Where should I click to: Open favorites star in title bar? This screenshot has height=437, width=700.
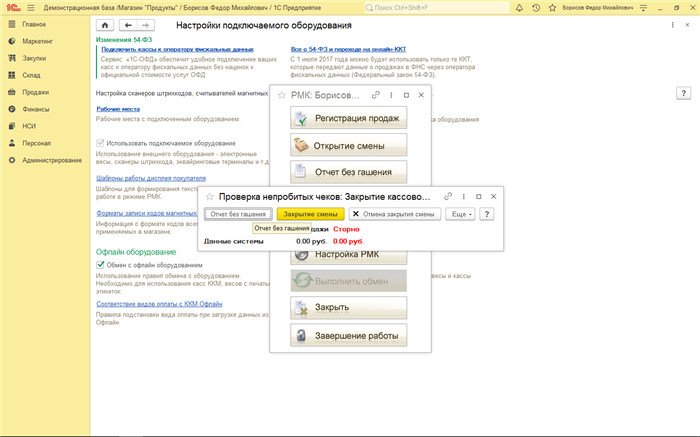pos(552,8)
